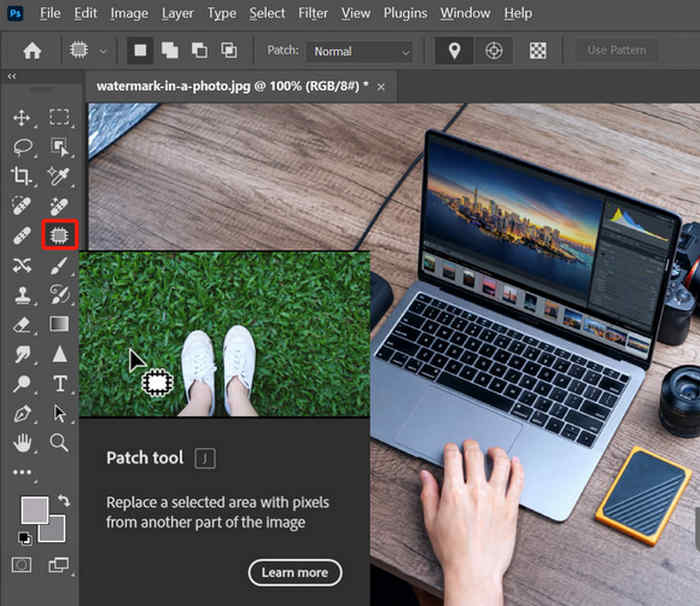
Task: Select the Spot Healing Brush tool
Action: pyautogui.click(x=21, y=205)
